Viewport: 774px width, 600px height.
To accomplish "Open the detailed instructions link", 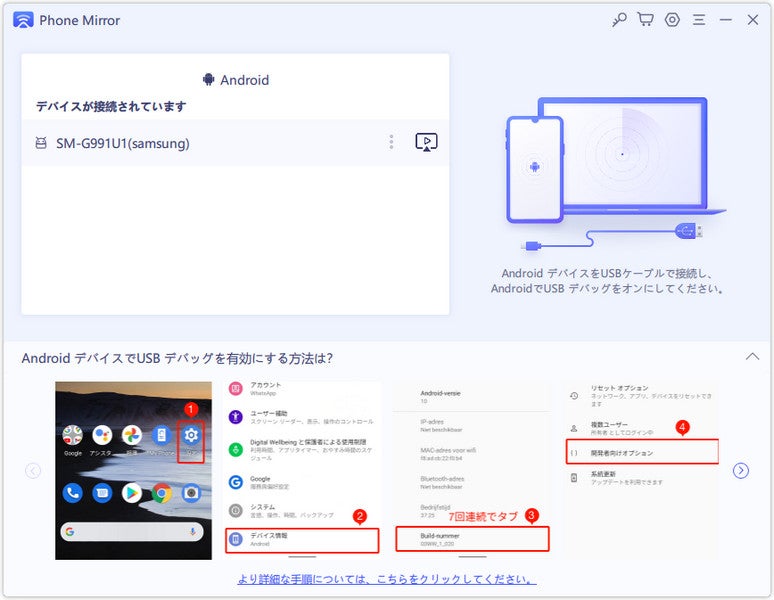I will pyautogui.click(x=387, y=579).
